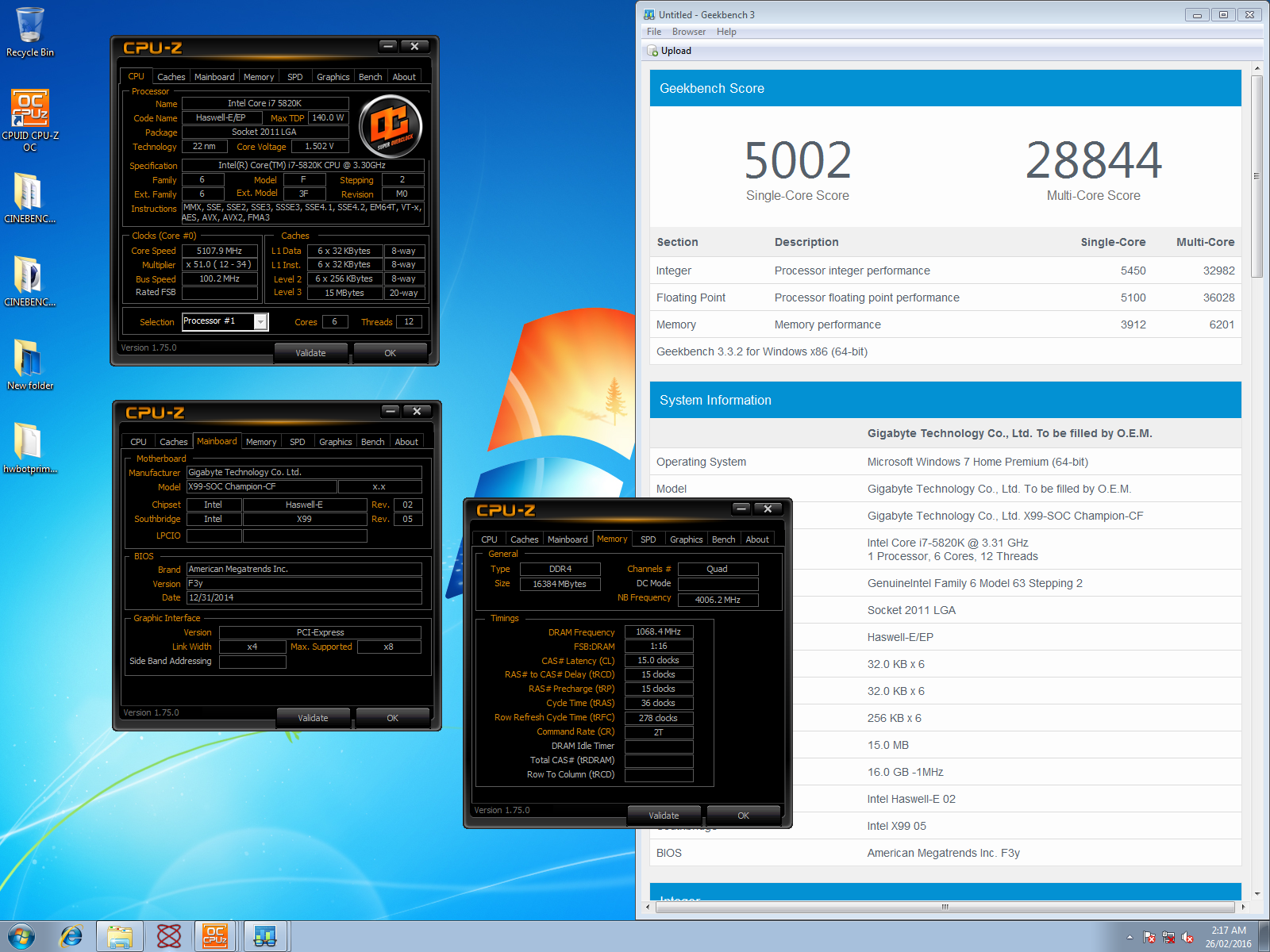Click the DRAM Frequency 1068.4 MHz value
The width and height of the screenshot is (1270, 952).
point(659,631)
